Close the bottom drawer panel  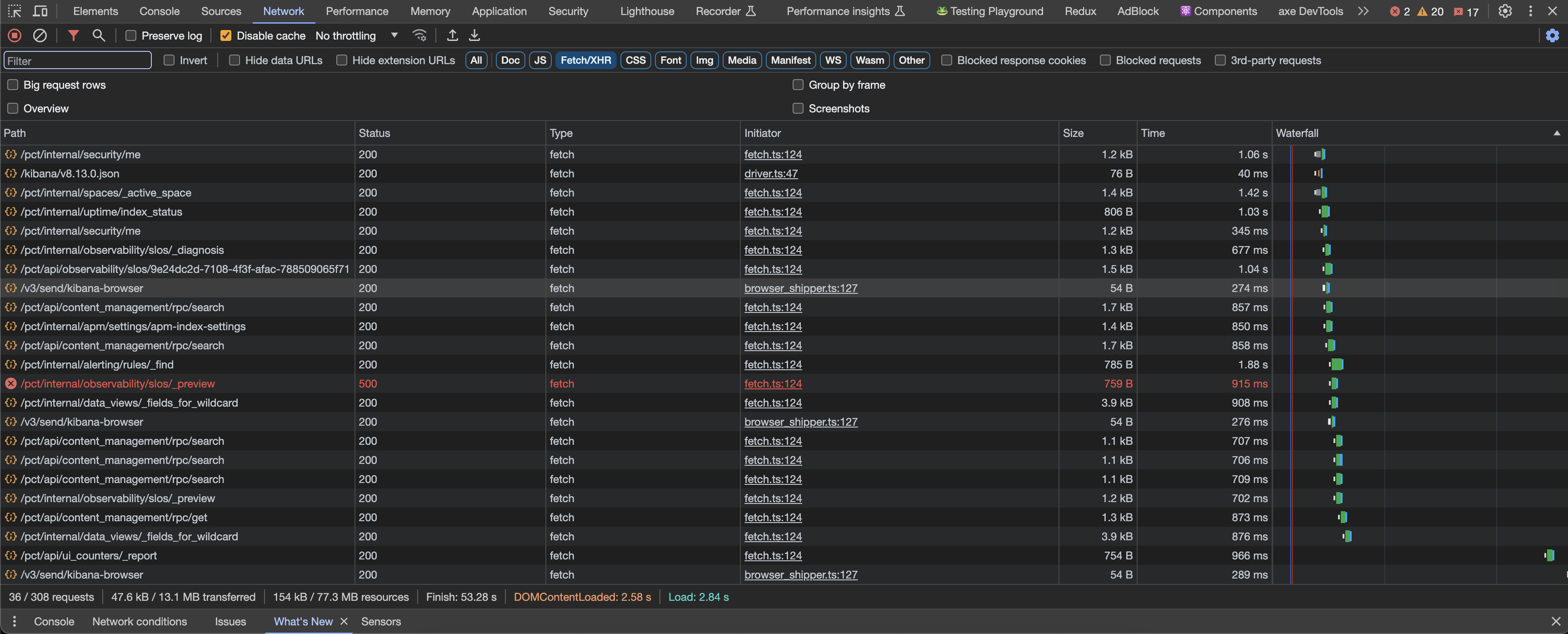pyautogui.click(x=1556, y=621)
